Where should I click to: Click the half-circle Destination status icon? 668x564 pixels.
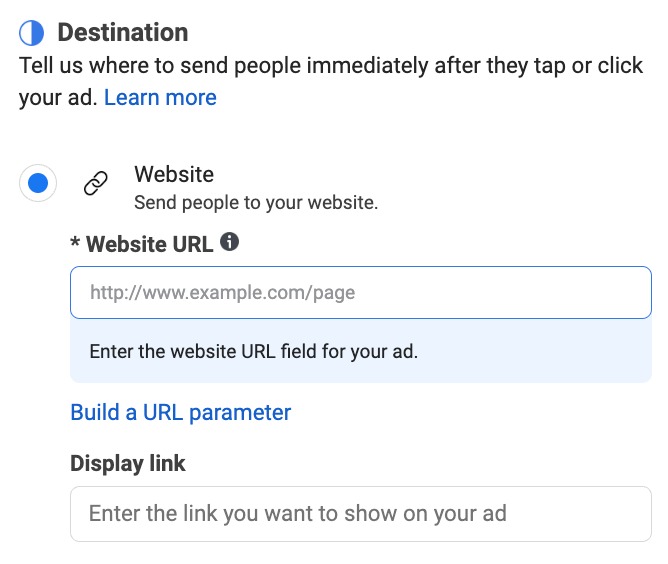32,33
